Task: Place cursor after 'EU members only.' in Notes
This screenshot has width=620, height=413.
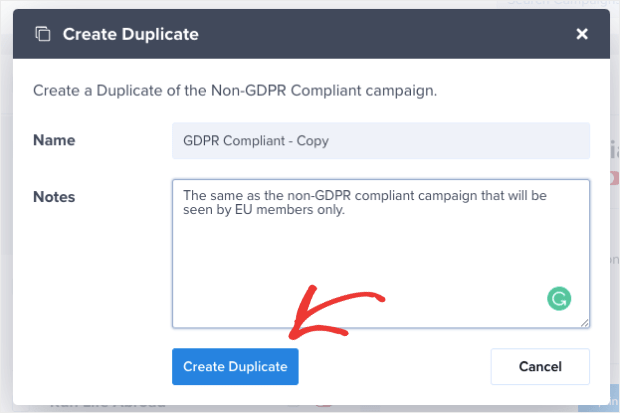Action: 346,210
